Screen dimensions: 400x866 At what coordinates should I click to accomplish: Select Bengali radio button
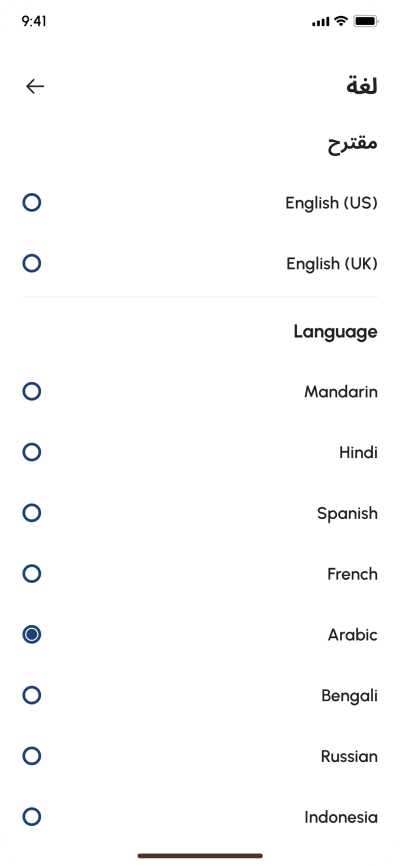31,695
